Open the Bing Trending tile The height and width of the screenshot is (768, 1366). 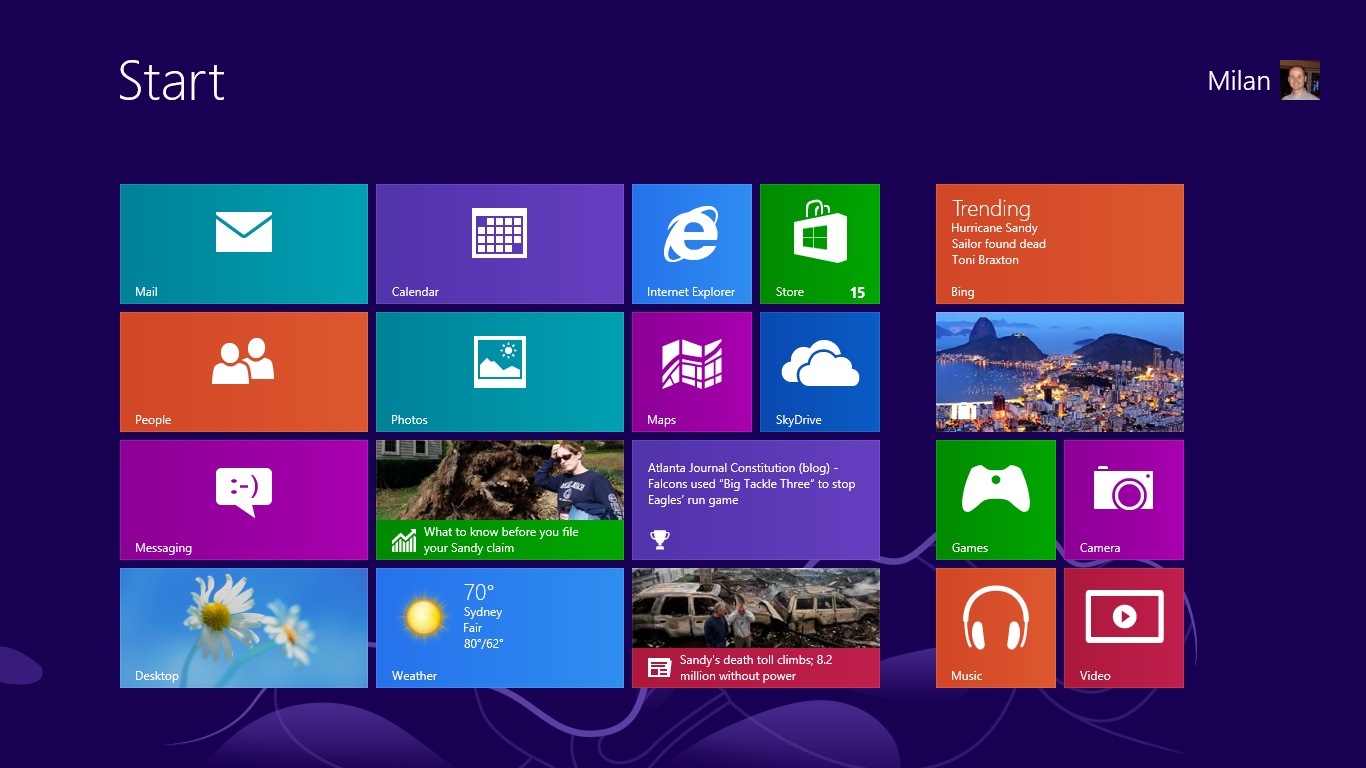[1060, 244]
